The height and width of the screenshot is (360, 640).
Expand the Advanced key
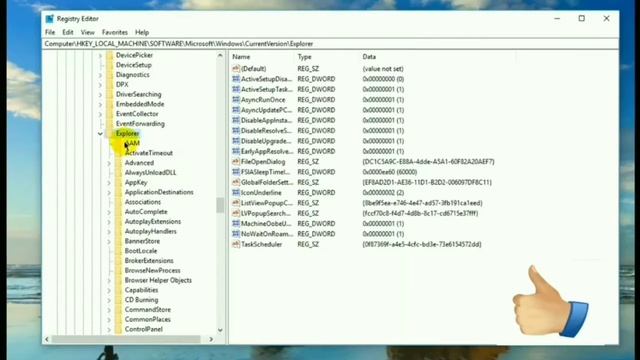[x=109, y=163]
